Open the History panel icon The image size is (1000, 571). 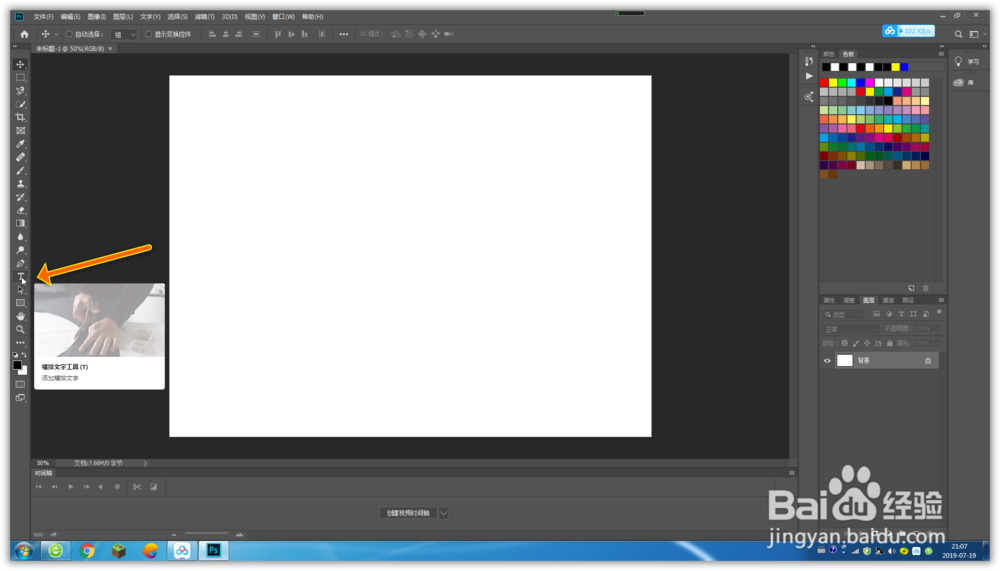[809, 61]
